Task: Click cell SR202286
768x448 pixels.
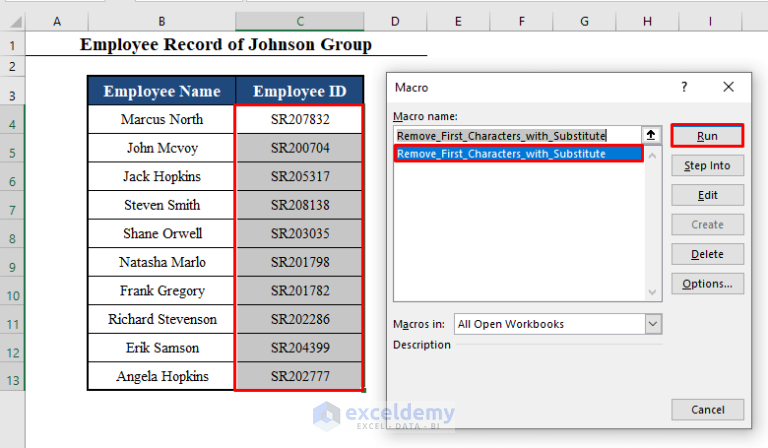Action: point(300,319)
